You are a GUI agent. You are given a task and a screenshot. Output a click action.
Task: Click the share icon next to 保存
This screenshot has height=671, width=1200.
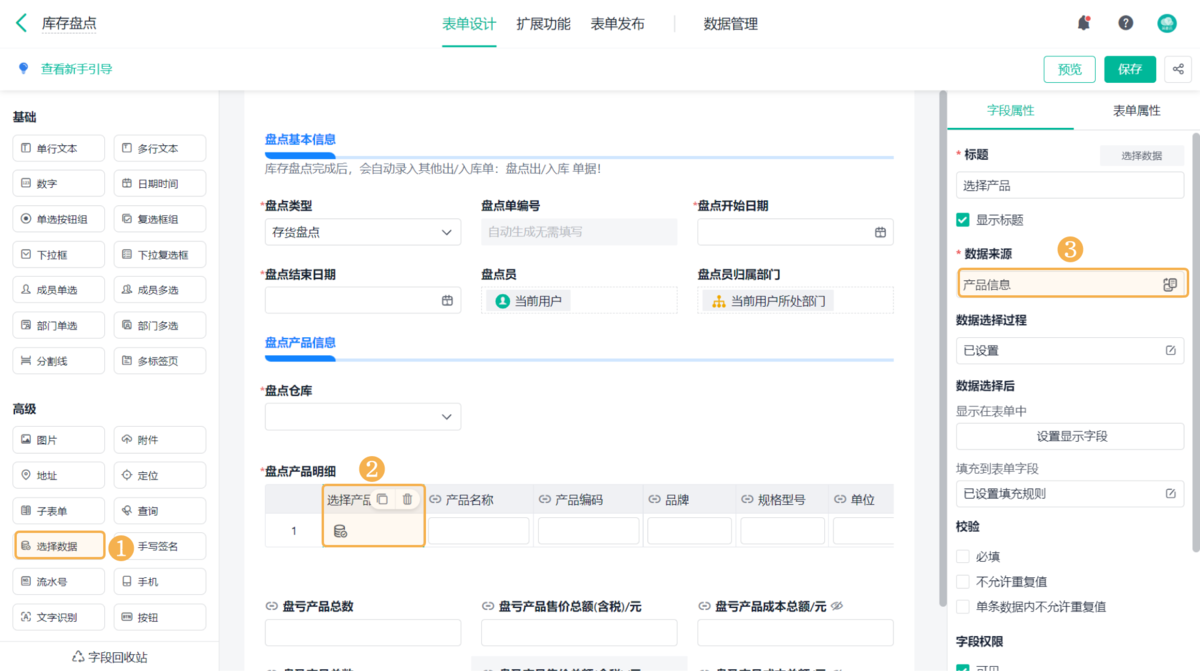pos(1179,69)
